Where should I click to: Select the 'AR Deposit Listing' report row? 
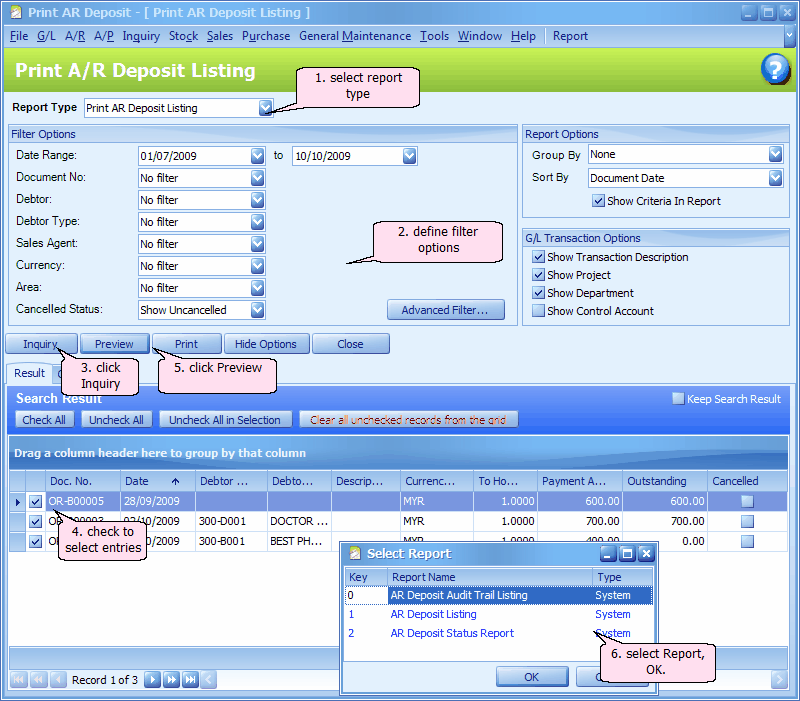498,614
